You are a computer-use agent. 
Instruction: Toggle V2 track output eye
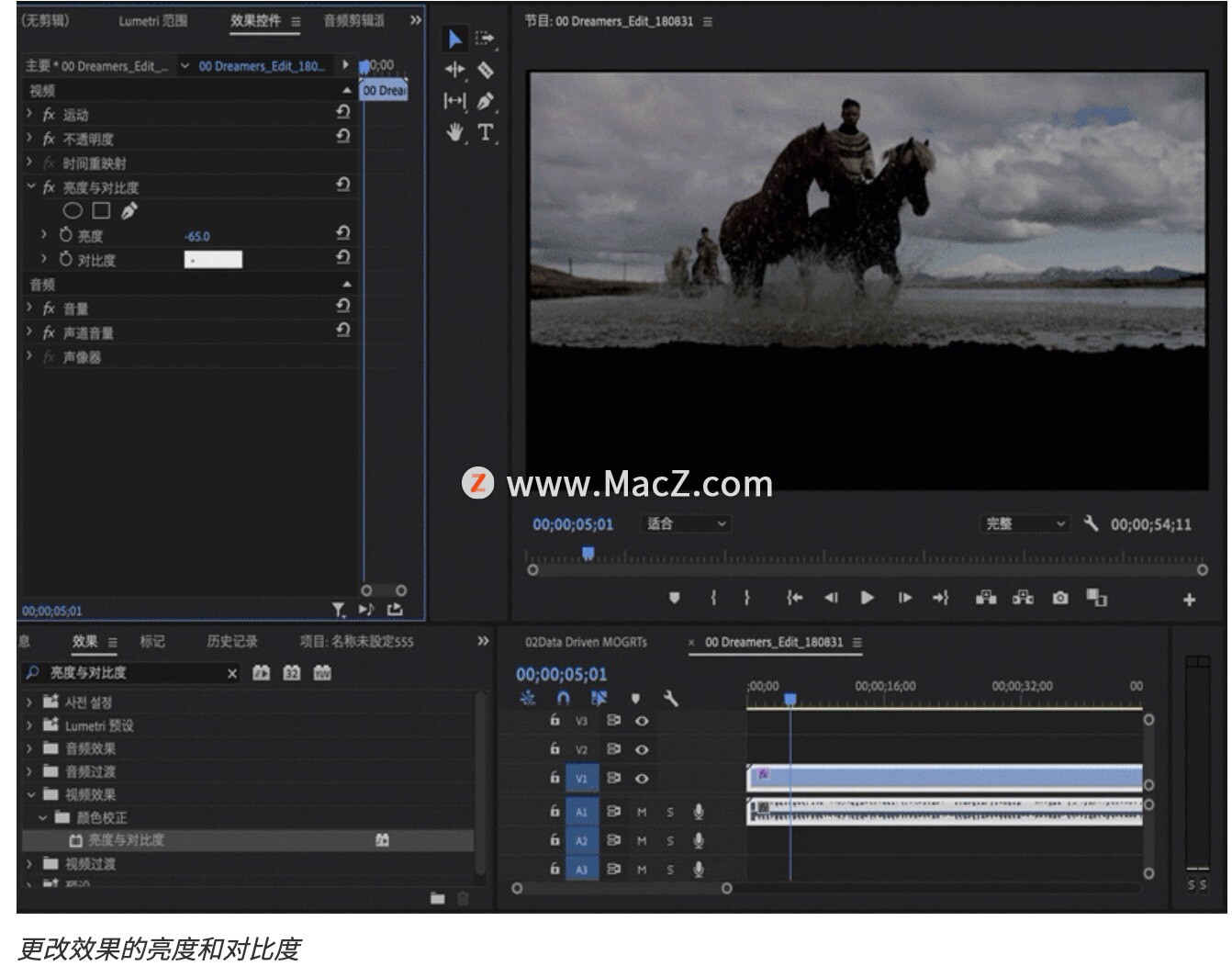click(642, 749)
